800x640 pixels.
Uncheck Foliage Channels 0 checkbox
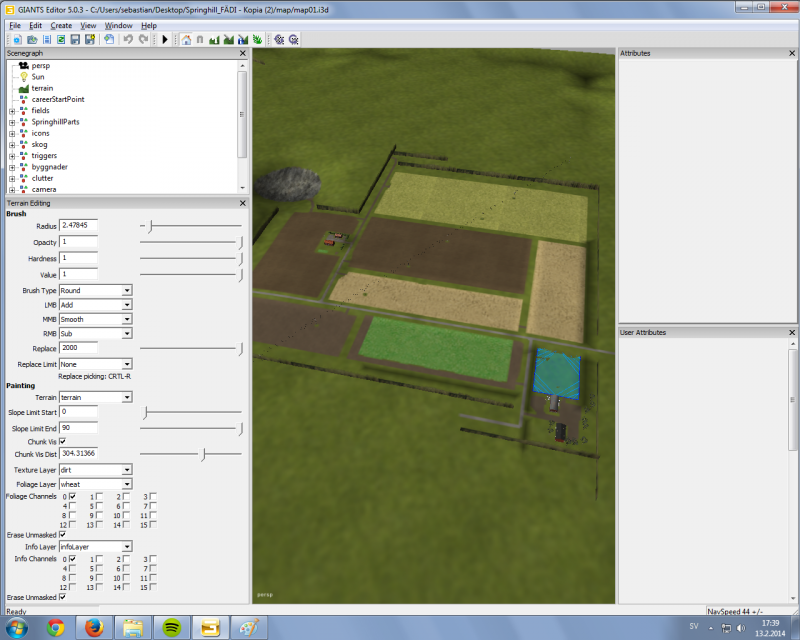pyautogui.click(x=72, y=496)
